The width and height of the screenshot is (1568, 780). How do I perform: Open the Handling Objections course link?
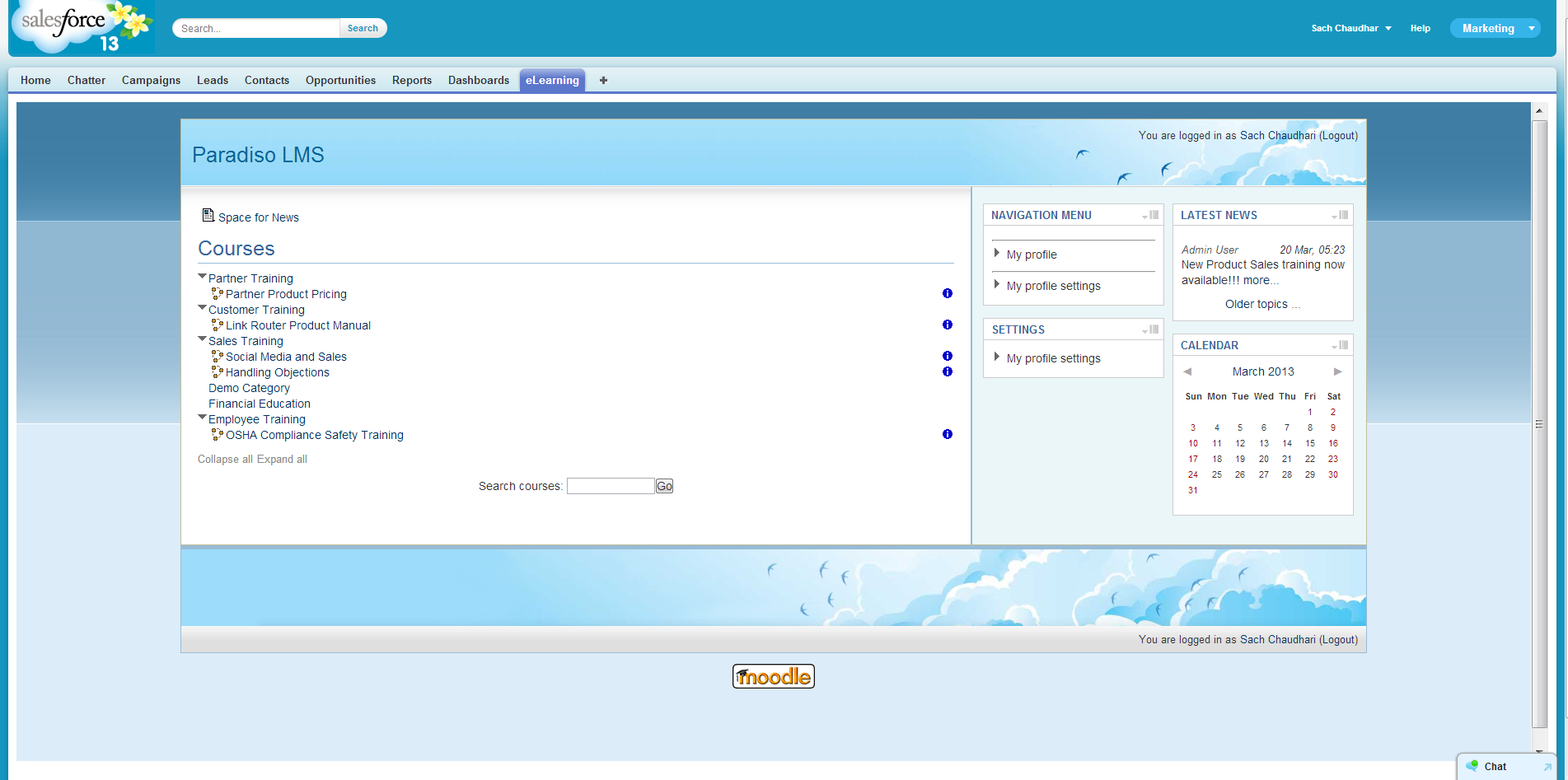[x=277, y=372]
